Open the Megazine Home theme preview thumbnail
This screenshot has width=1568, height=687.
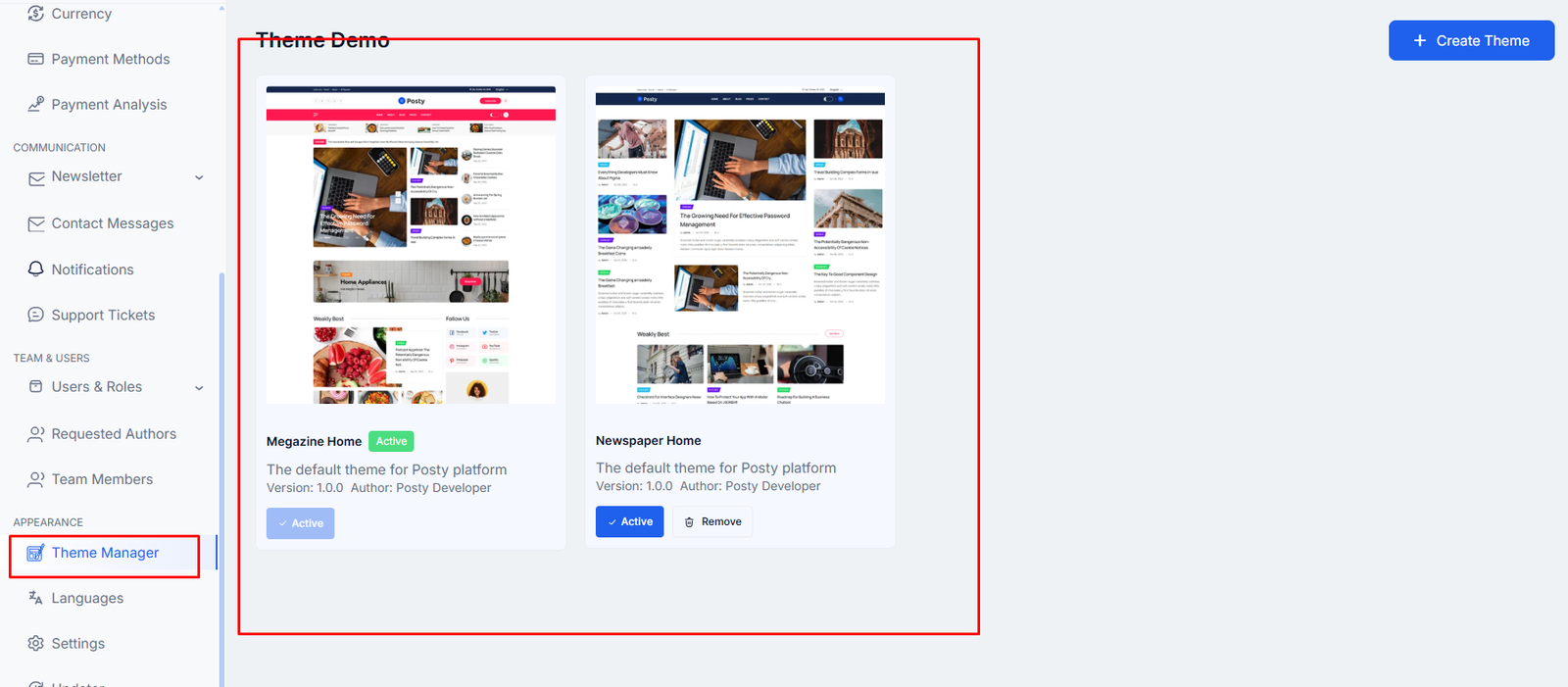411,245
